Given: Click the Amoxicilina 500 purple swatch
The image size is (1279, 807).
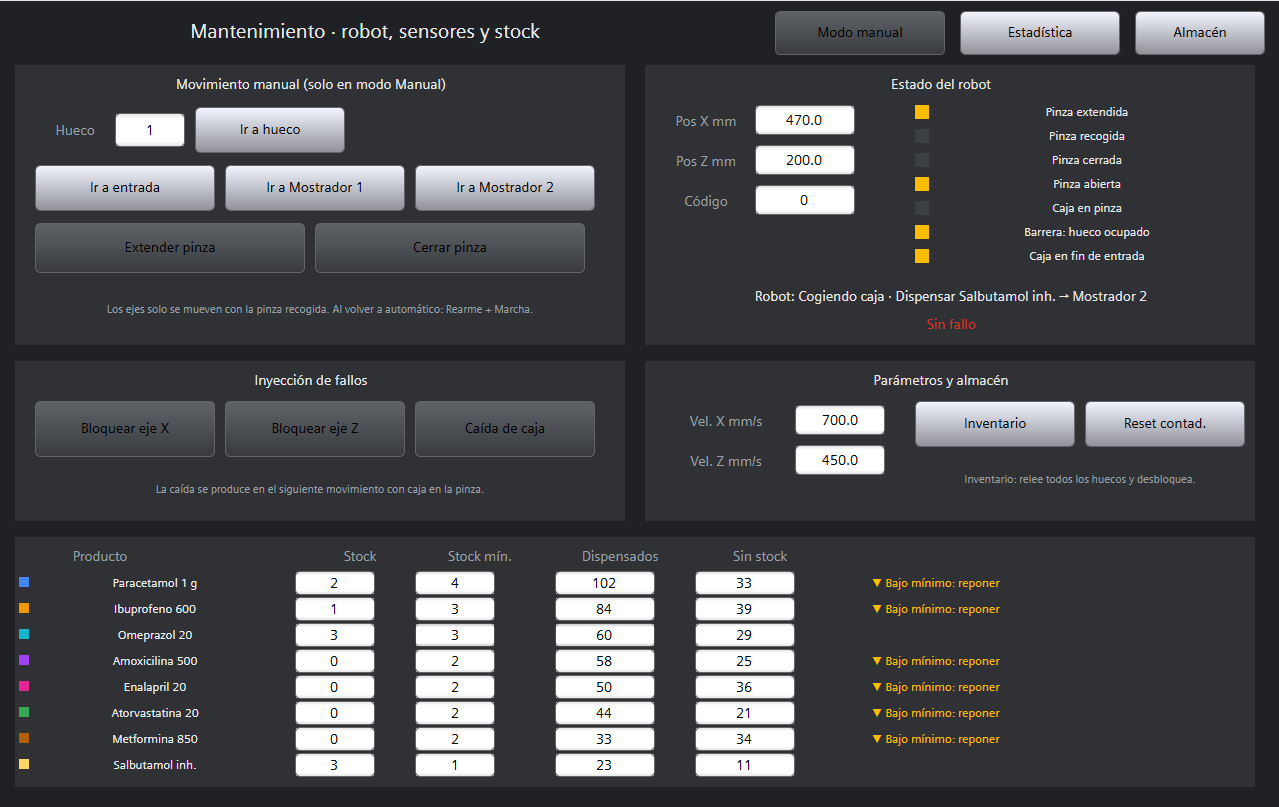Looking at the screenshot, I should tap(24, 660).
